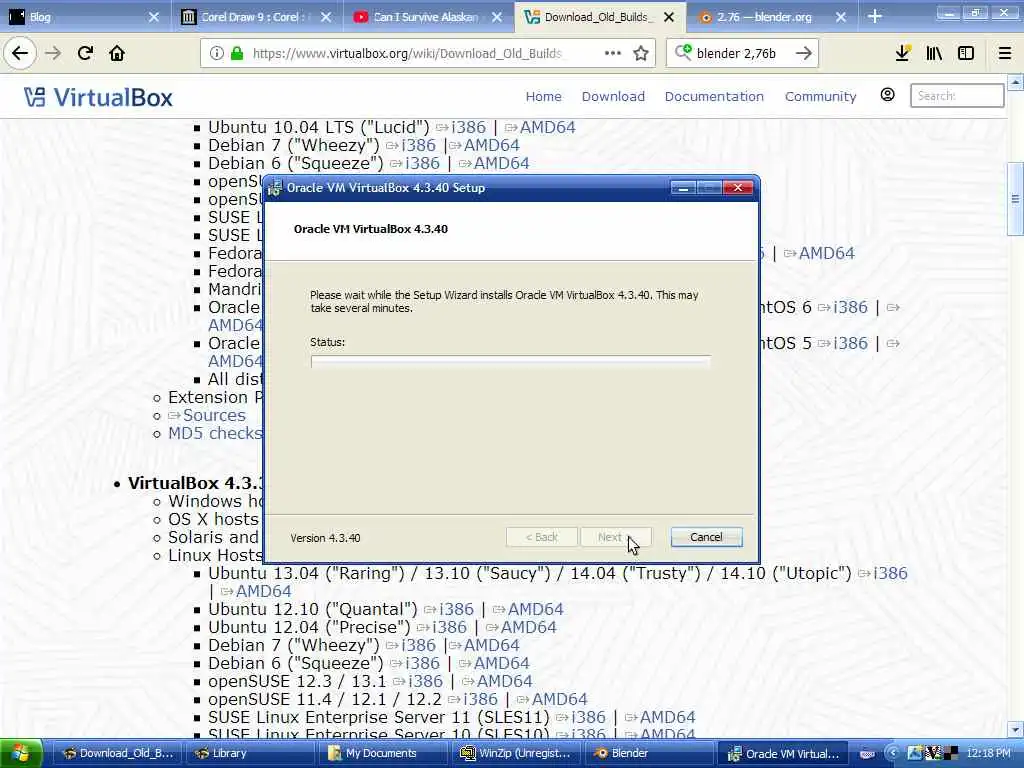Image resolution: width=1024 pixels, height=768 pixels.
Task: Switch to Library window in taskbar
Action: 251,754
